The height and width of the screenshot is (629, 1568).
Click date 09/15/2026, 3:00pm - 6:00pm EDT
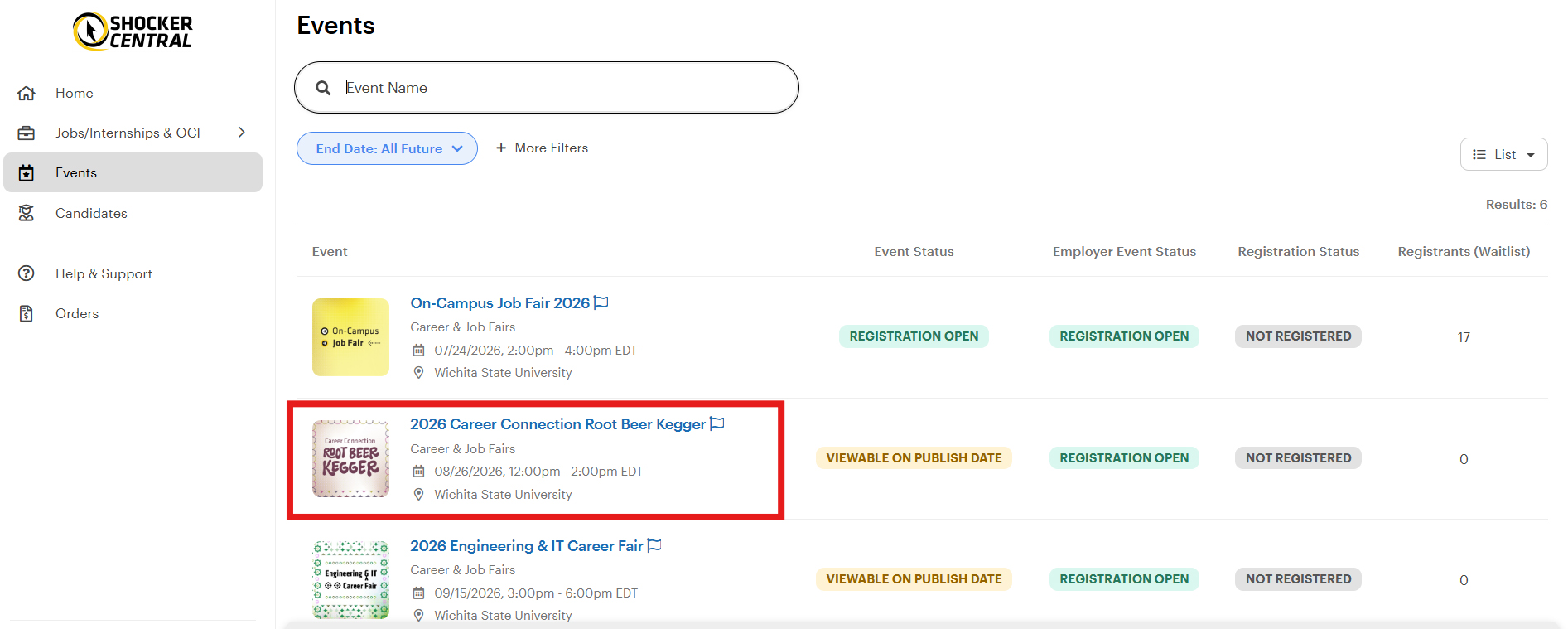[x=535, y=593]
